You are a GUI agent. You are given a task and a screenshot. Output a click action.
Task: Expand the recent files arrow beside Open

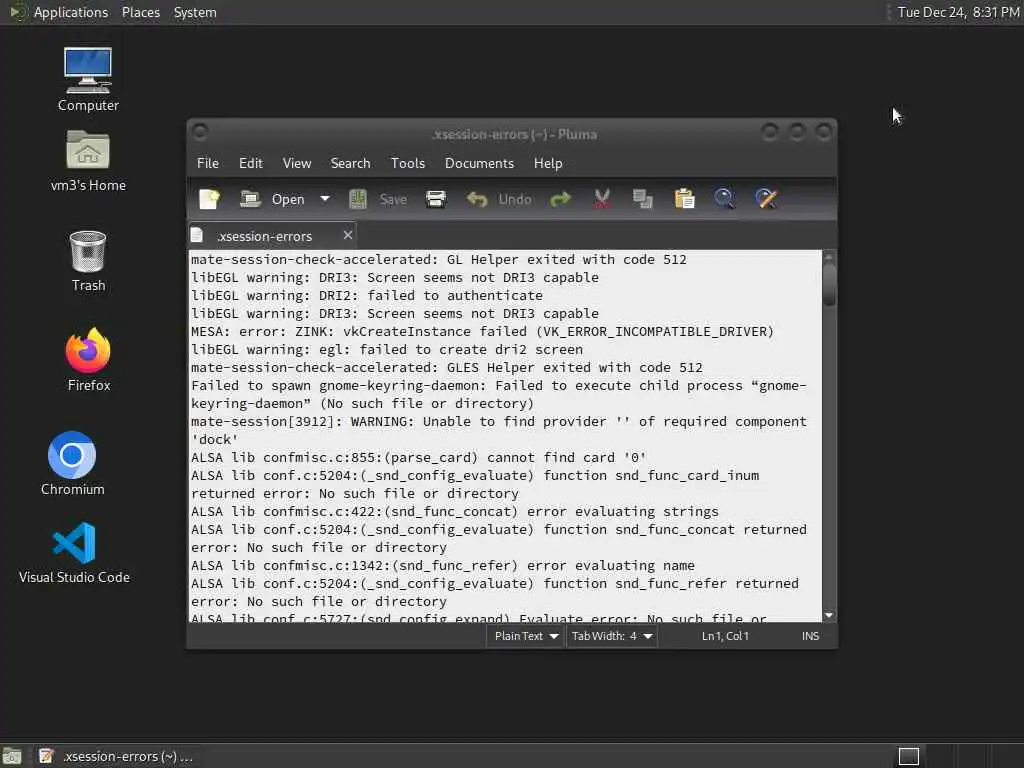pyautogui.click(x=325, y=199)
